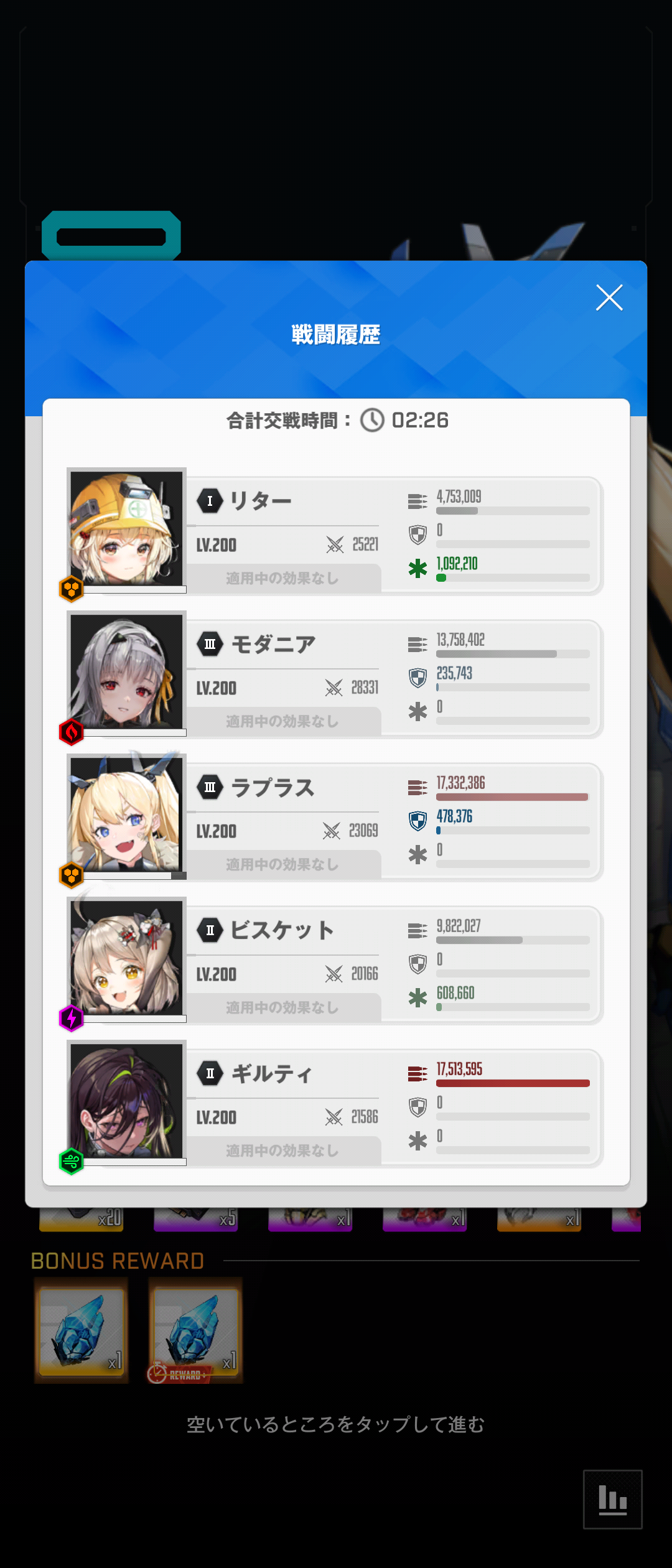Viewport: 672px width, 1568px height.
Task: Click ラプラス's red damage bar
Action: pyautogui.click(x=513, y=797)
